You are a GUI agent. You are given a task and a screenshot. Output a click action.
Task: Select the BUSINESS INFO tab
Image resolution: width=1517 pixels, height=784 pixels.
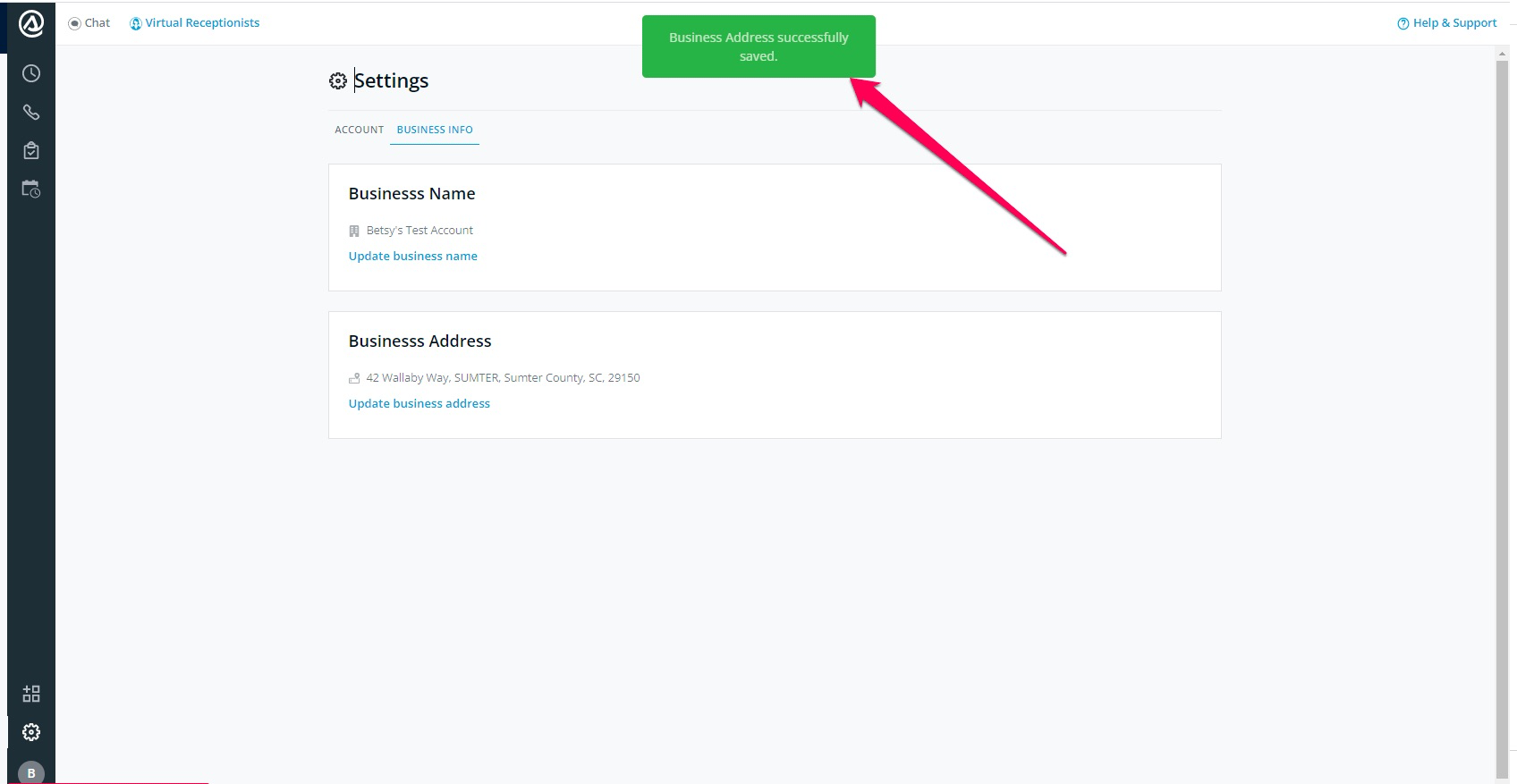[x=435, y=130]
